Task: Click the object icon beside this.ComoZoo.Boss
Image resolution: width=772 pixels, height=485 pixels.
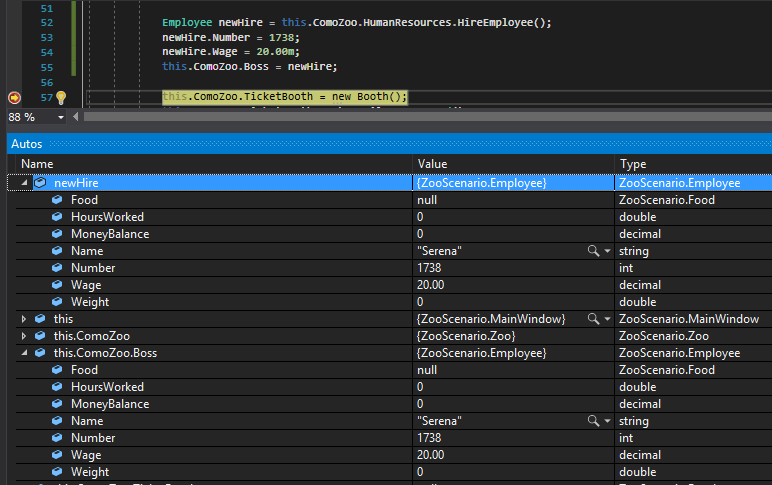Action: click(x=40, y=353)
